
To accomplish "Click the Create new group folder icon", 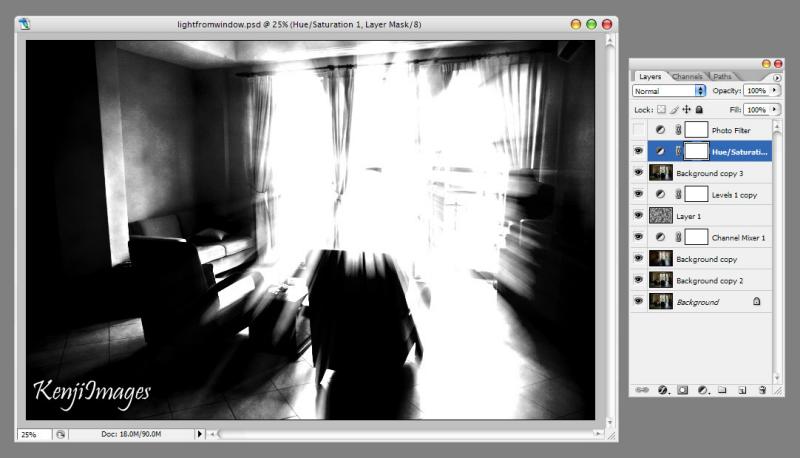I will (x=722, y=390).
